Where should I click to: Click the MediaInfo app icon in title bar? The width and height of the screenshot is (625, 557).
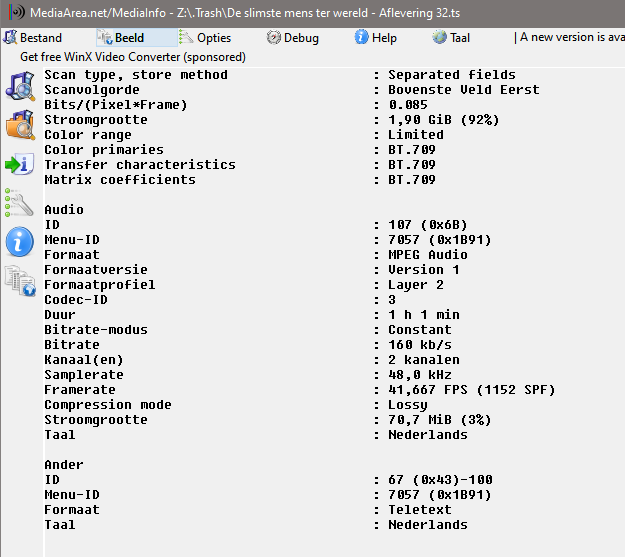(x=17, y=12)
